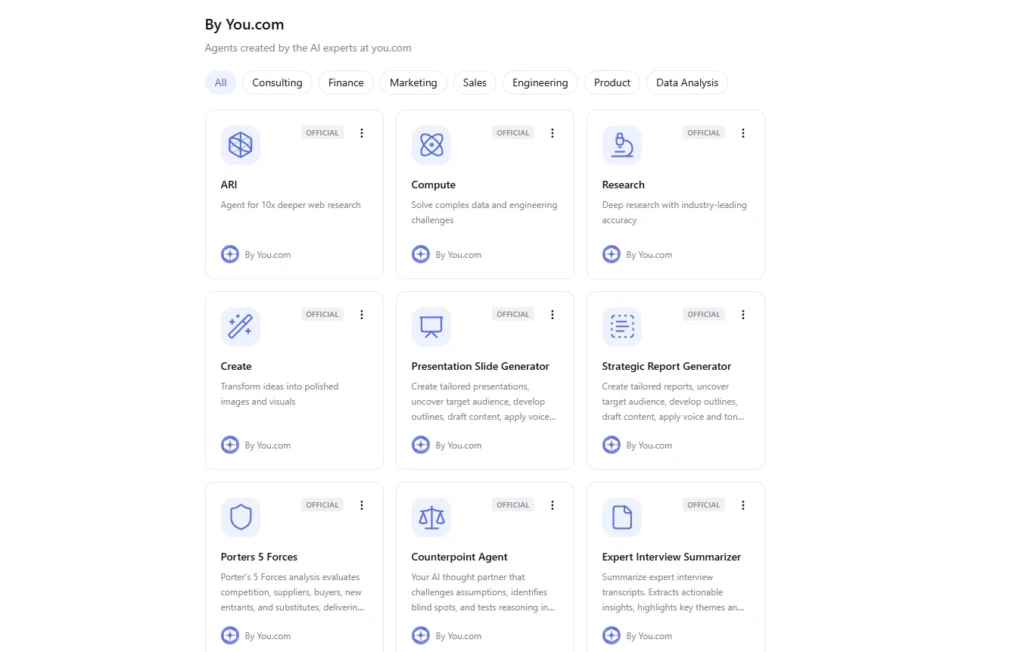Click the Counterpoint Agent scales icon
This screenshot has height=652, width=1024.
click(x=431, y=517)
